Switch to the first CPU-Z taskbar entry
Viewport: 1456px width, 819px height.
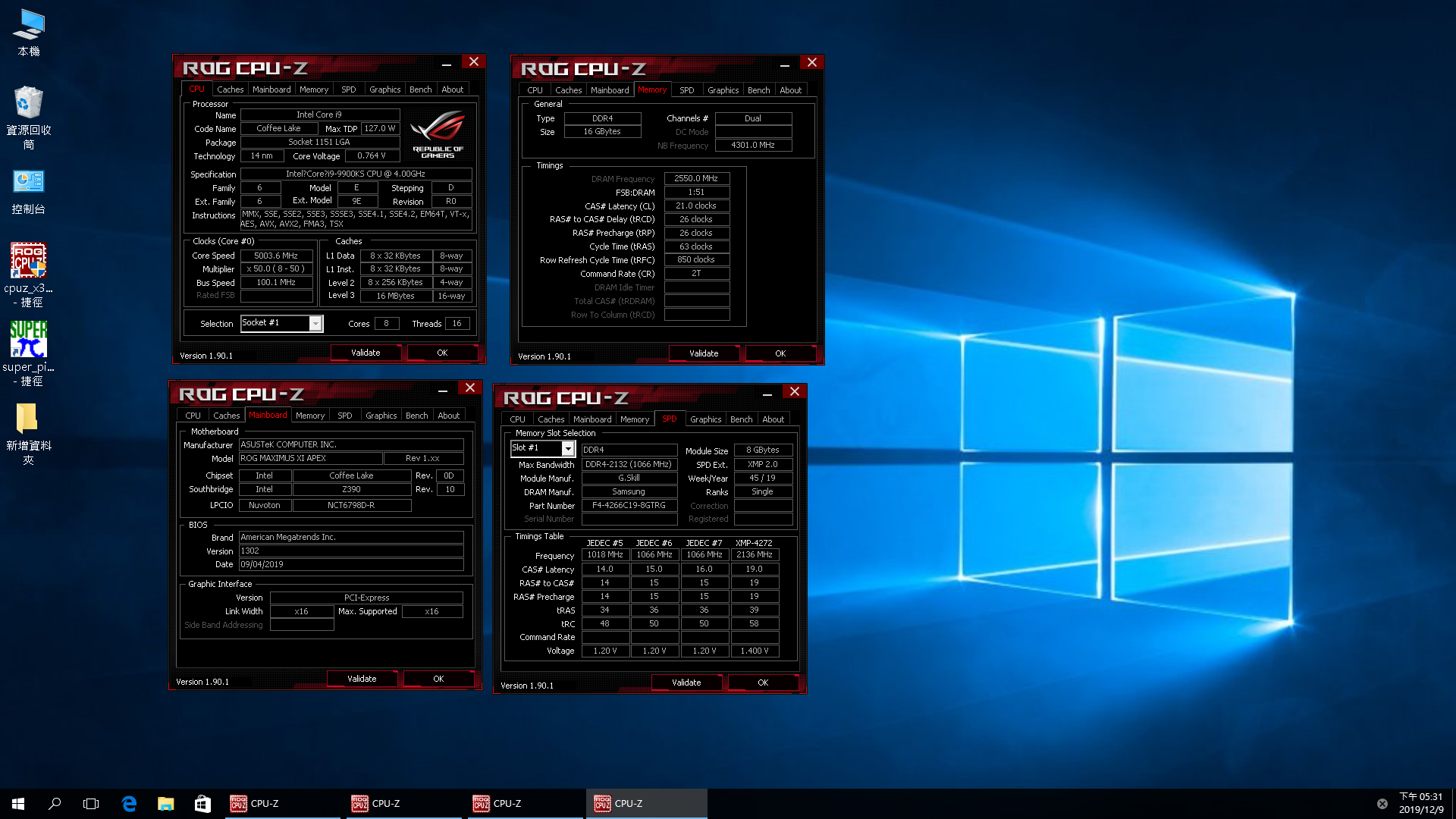tap(283, 804)
